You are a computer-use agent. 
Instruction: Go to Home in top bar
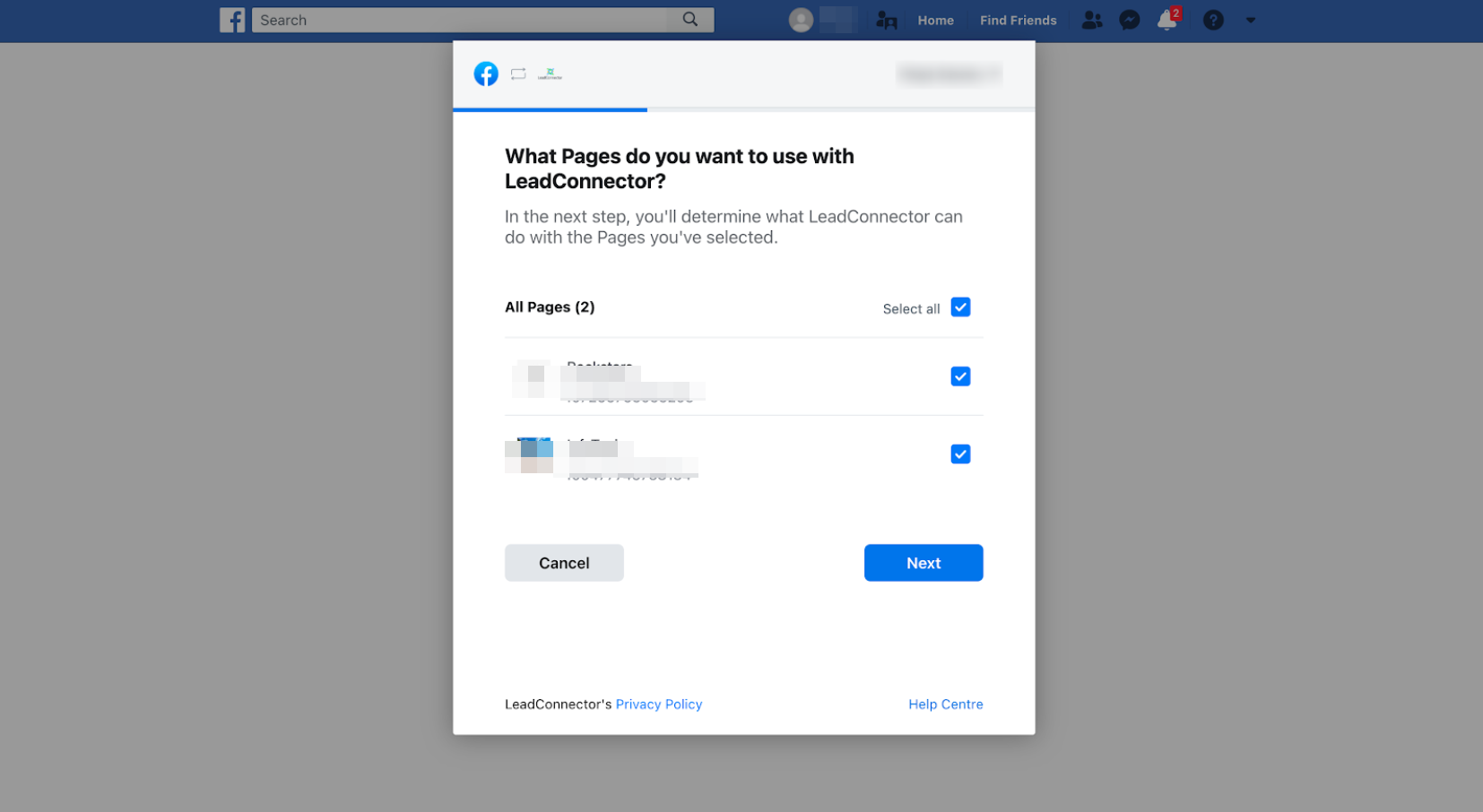(935, 20)
